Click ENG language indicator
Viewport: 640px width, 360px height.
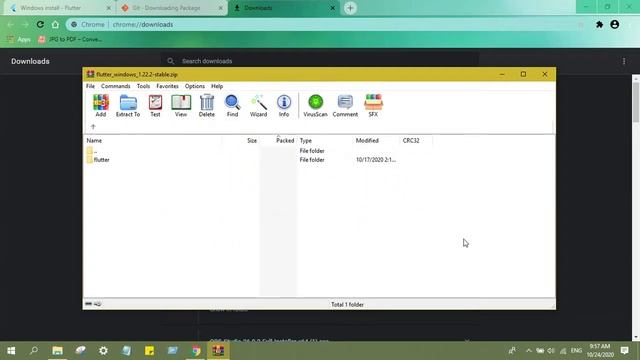tap(576, 351)
